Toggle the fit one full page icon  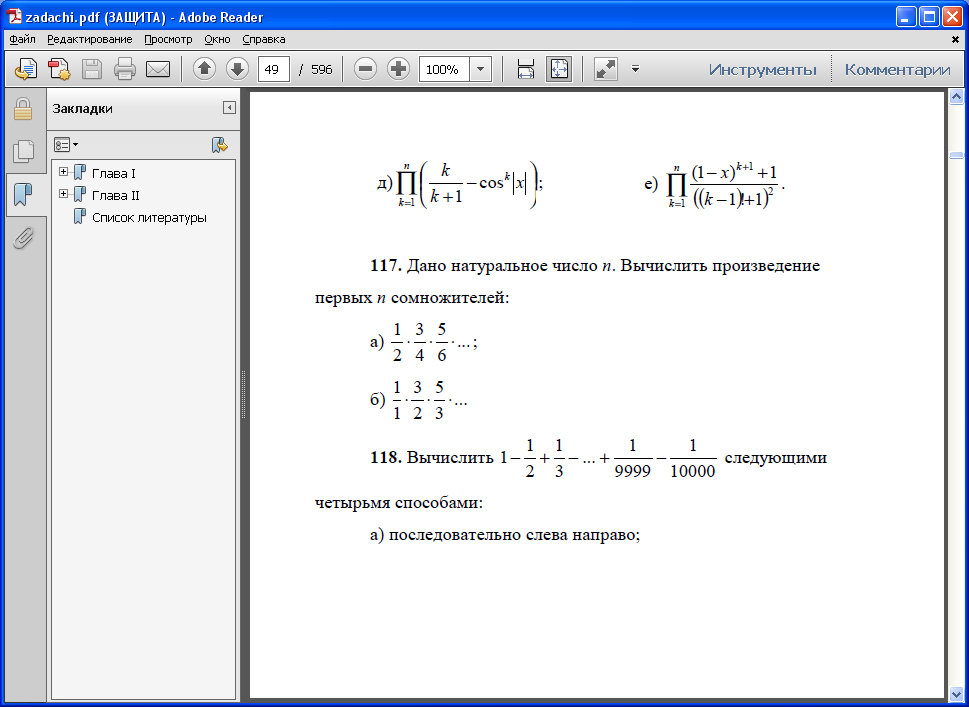[x=559, y=69]
